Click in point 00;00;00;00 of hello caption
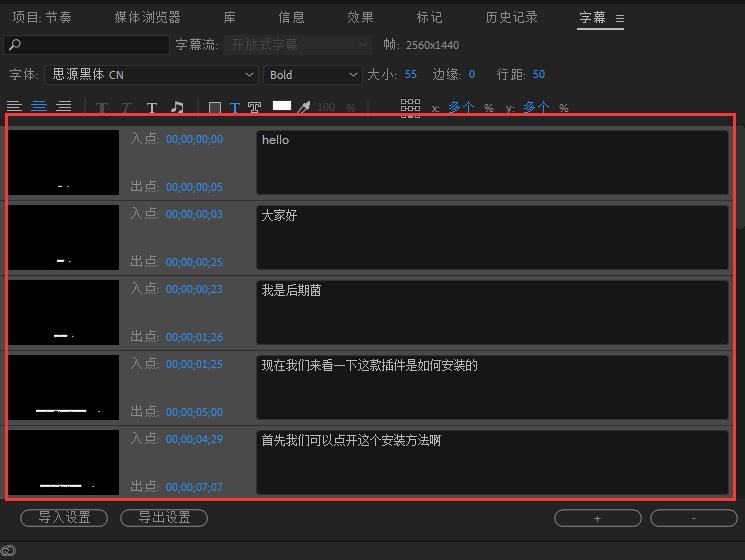The width and height of the screenshot is (745, 560). click(194, 139)
